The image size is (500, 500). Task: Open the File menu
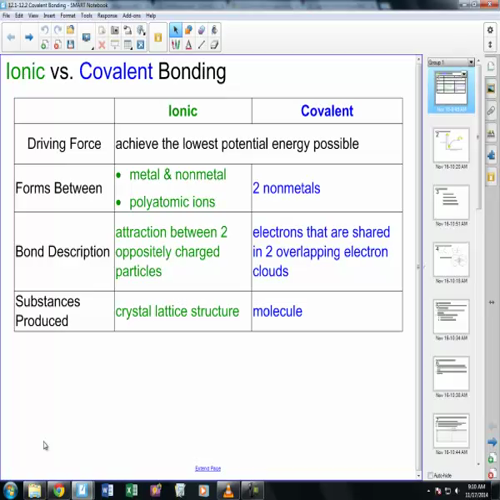(x=6, y=16)
